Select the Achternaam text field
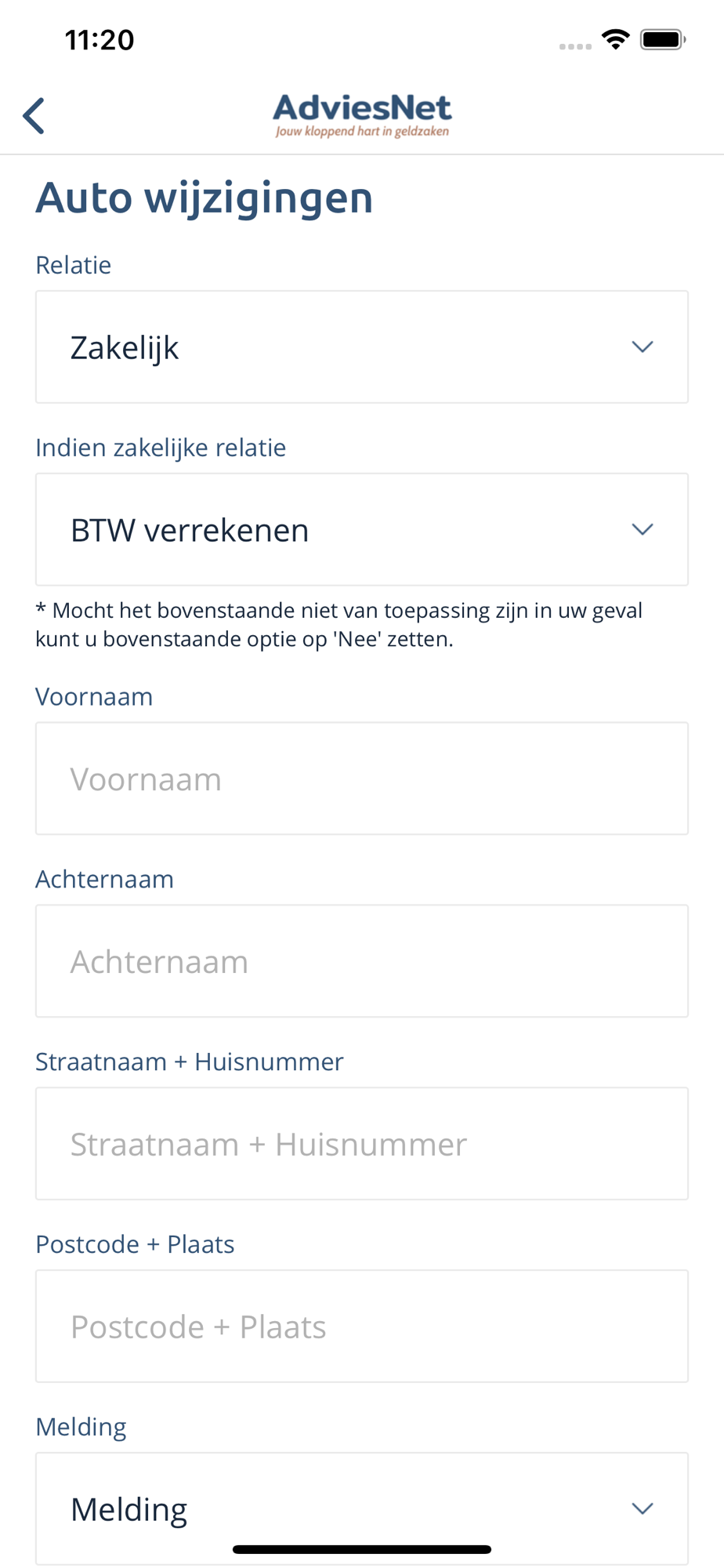The width and height of the screenshot is (724, 1568). coord(362,961)
